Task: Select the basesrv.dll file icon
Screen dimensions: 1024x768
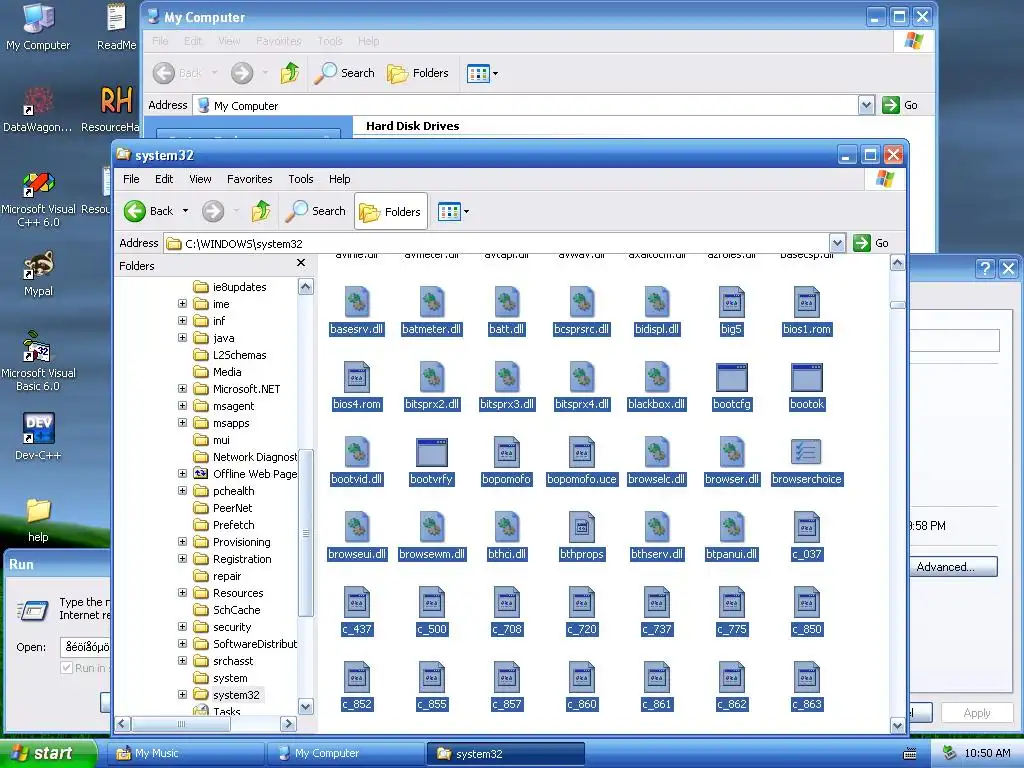Action: click(x=357, y=302)
